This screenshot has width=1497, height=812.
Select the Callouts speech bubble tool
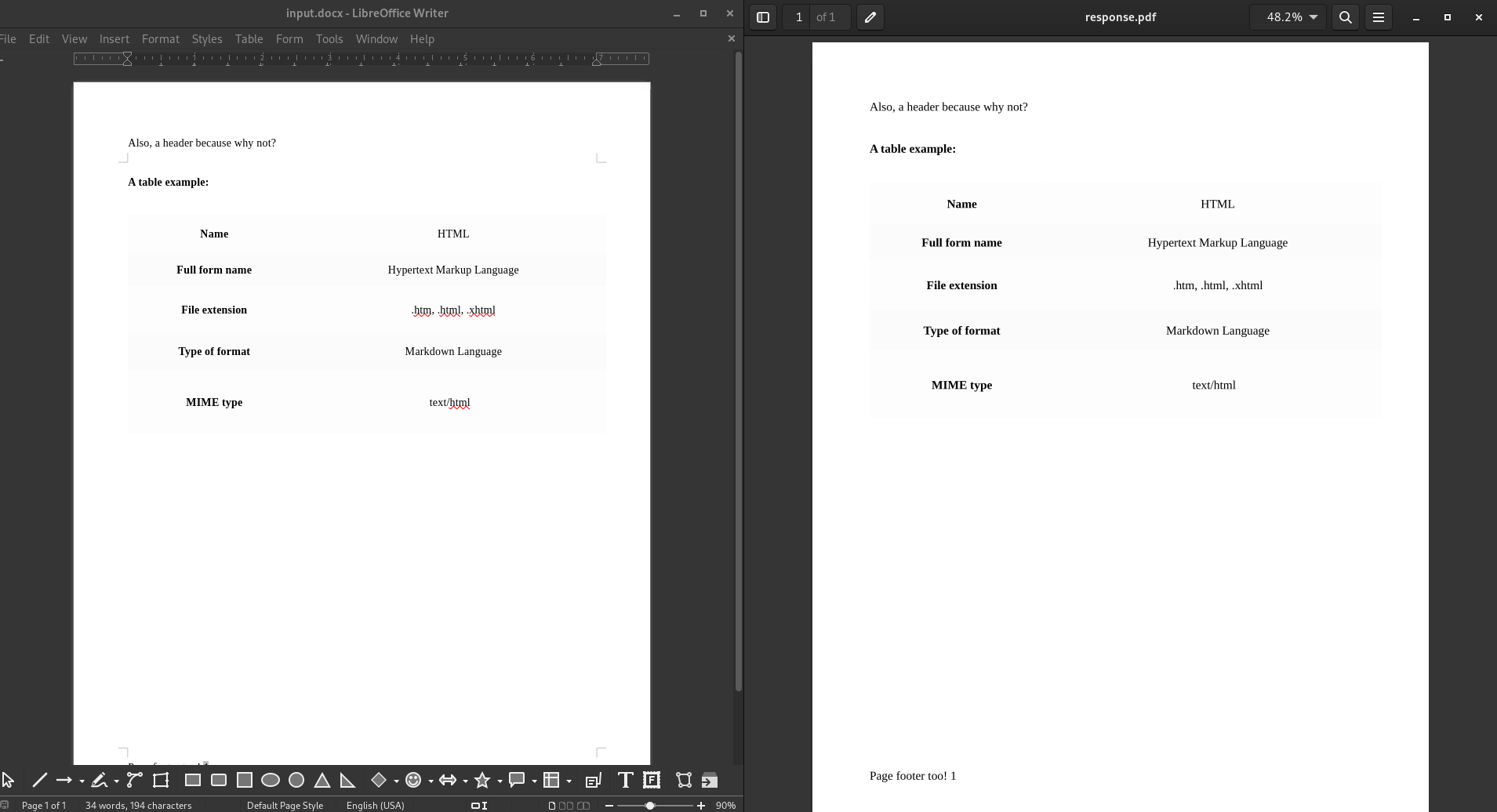tap(517, 780)
